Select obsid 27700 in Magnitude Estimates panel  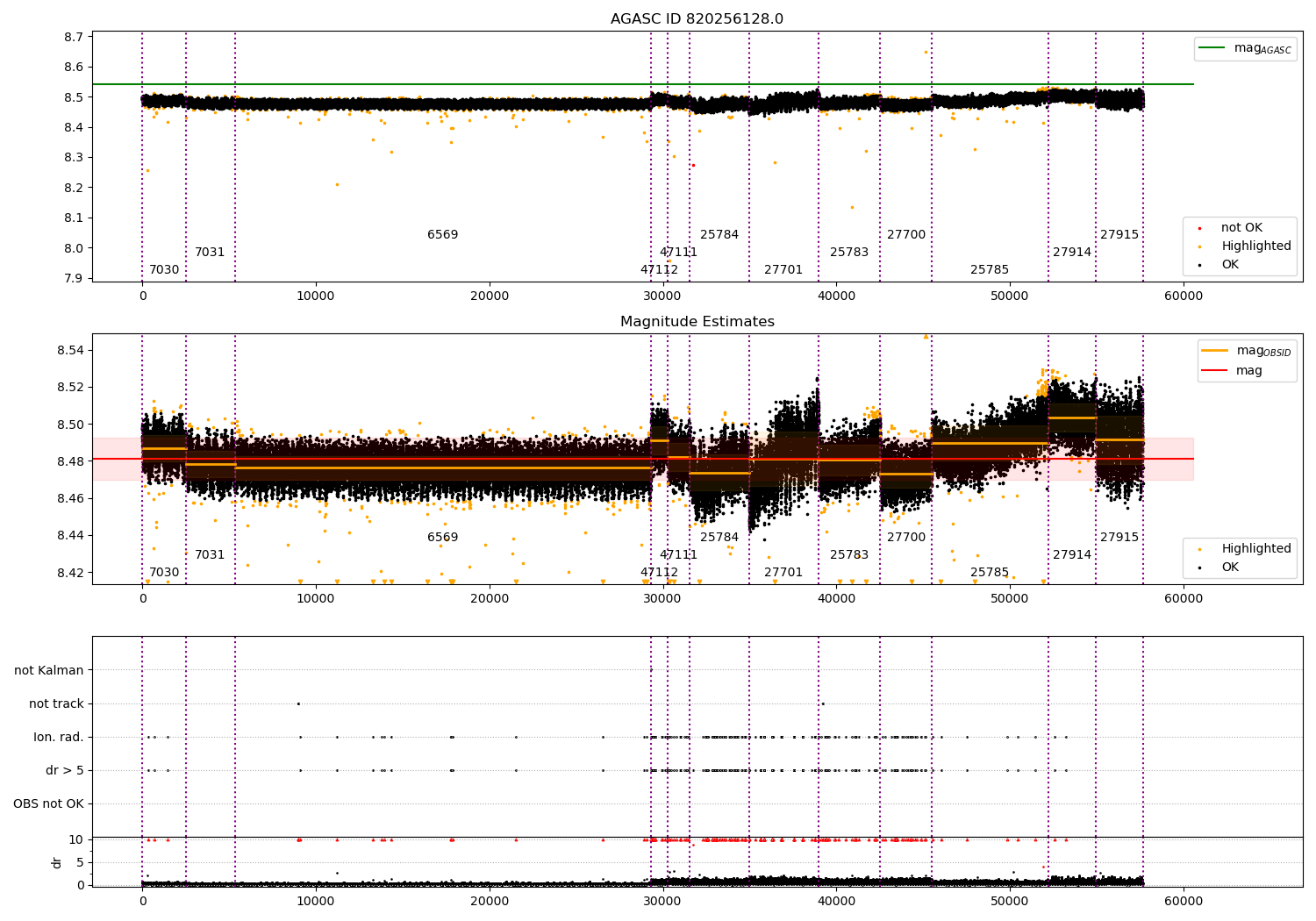pos(906,538)
